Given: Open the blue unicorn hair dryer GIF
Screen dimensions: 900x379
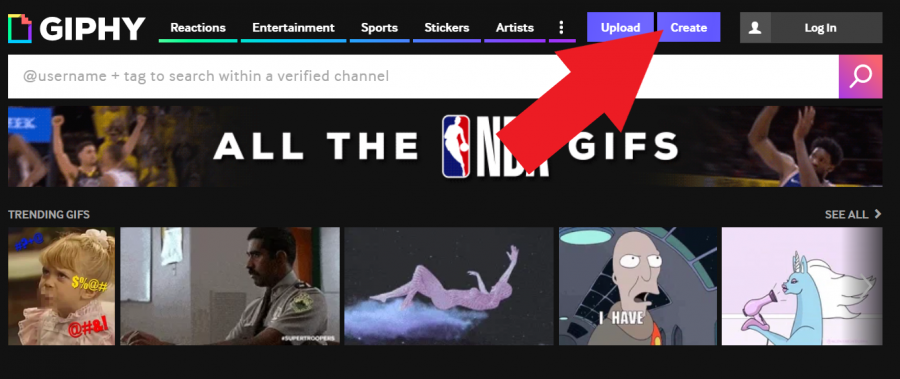Looking at the screenshot, I should point(802,286).
